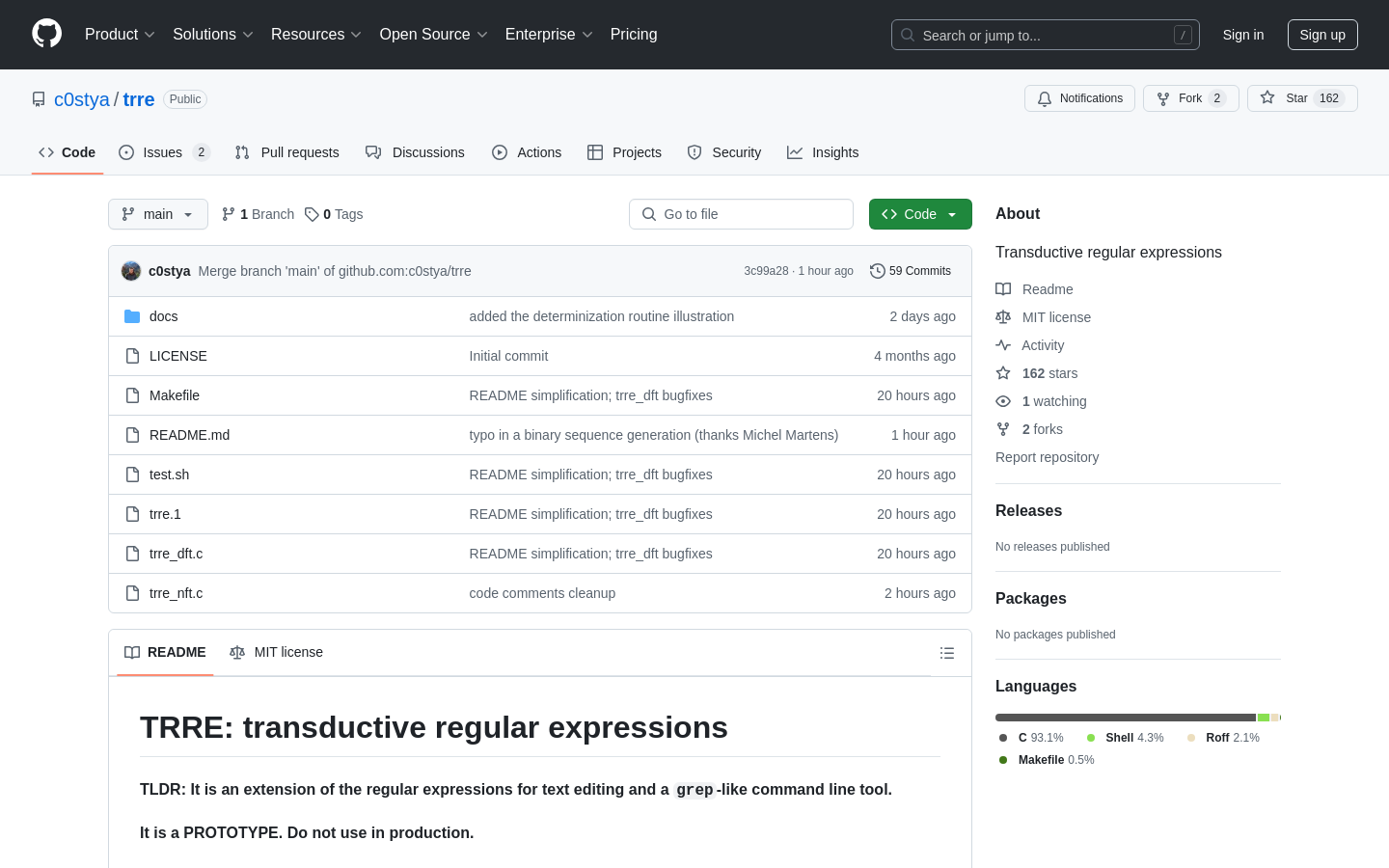1389x868 pixels.
Task: Open the Code tab
Action: pos(68,152)
